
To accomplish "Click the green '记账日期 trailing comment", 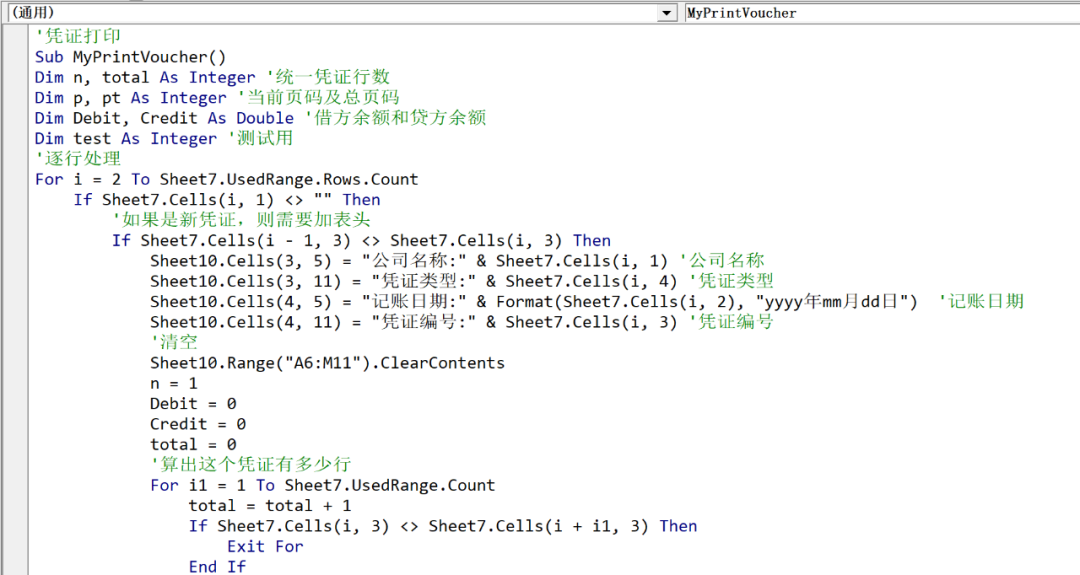I will pos(981,302).
